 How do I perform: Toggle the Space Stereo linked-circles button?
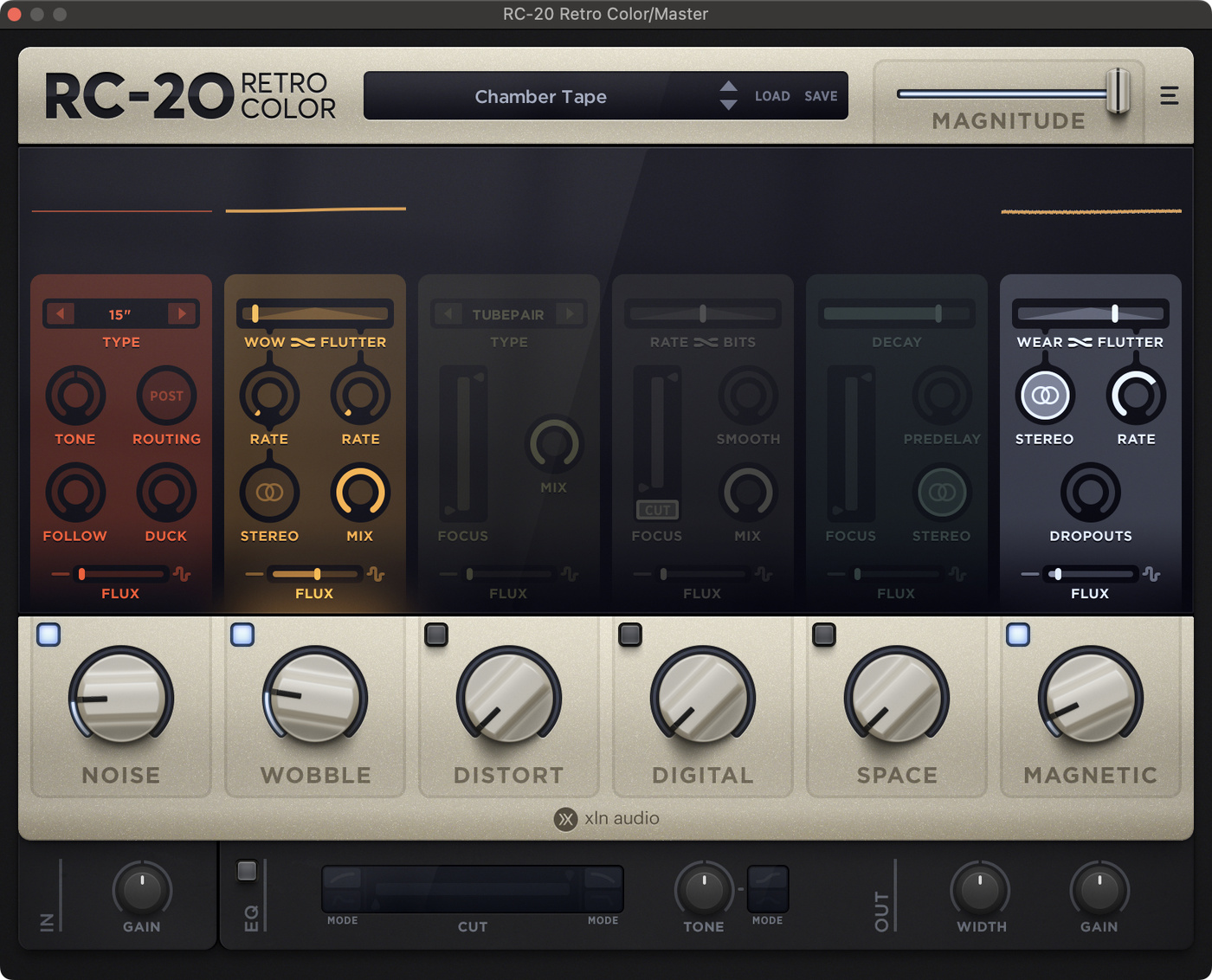coord(942,493)
